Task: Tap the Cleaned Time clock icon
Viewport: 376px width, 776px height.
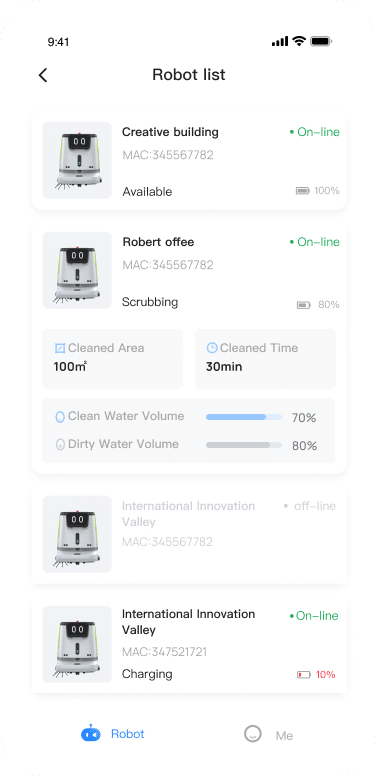Action: click(x=212, y=348)
